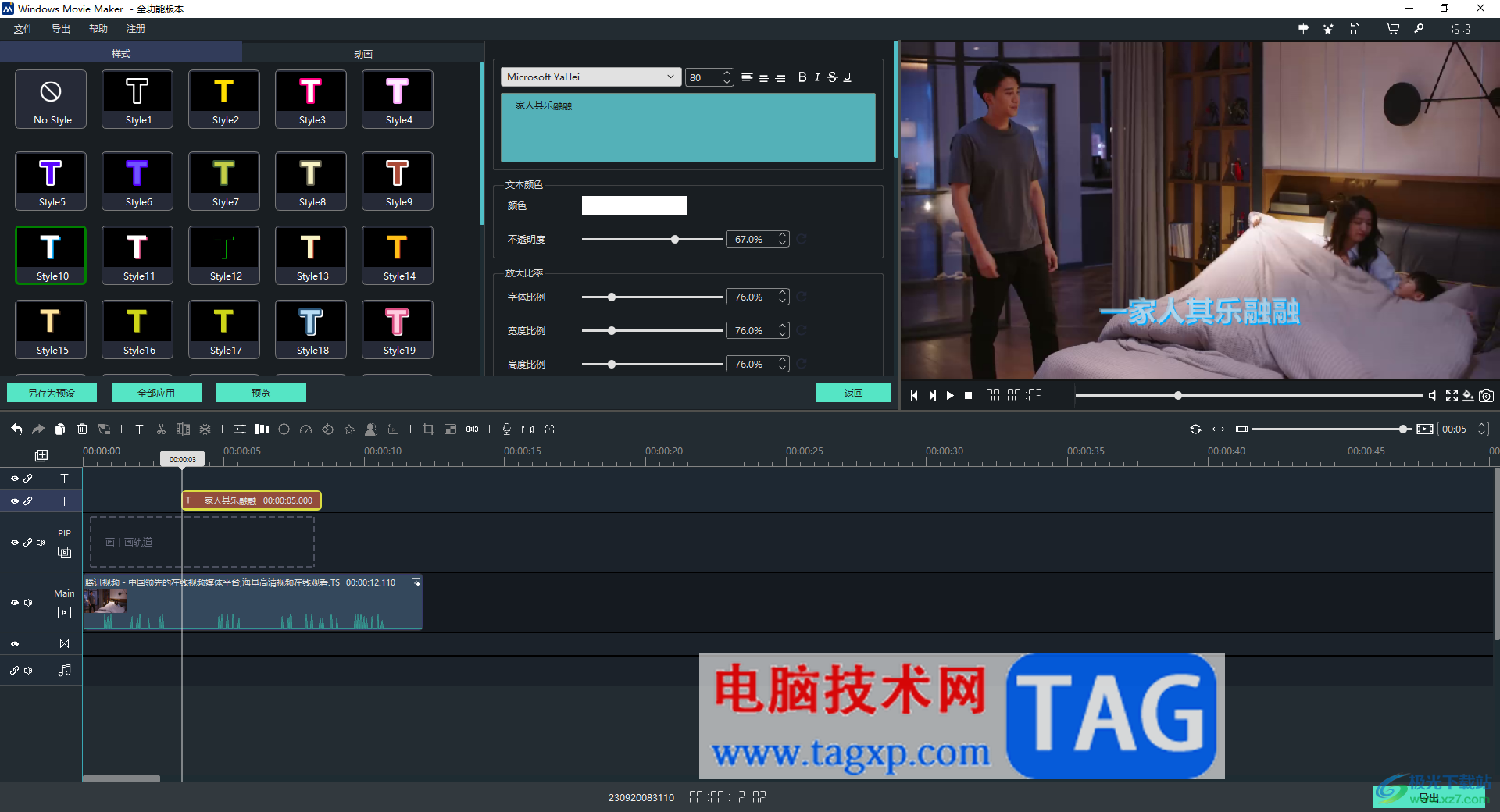This screenshot has height=812, width=1500.
Task: Click the rotate icon in timeline toolbar
Action: point(328,429)
